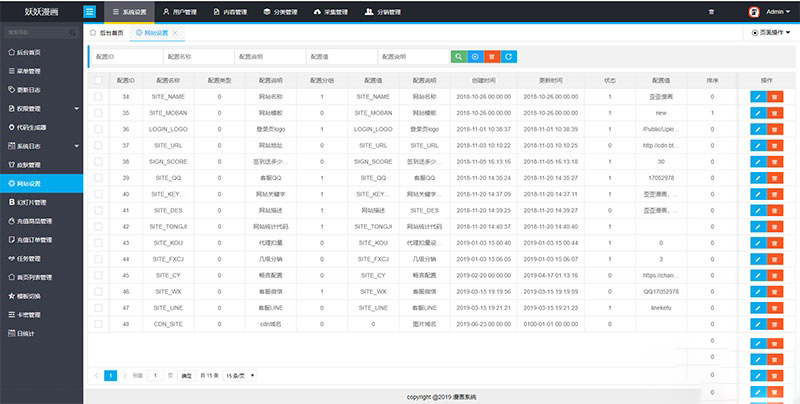Viewport: 800px width, 404px height.
Task: Edit the SITE_WX row
Action: tap(758, 292)
